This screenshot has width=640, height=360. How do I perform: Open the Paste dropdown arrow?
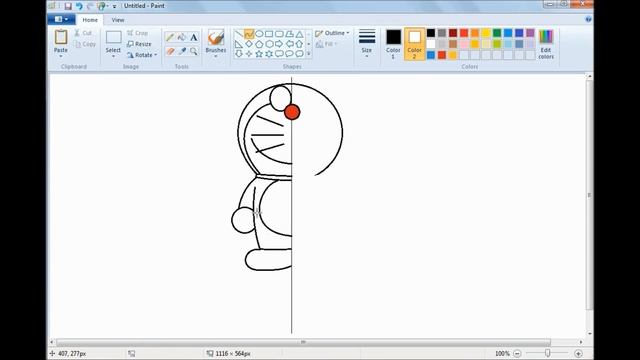click(x=61, y=56)
